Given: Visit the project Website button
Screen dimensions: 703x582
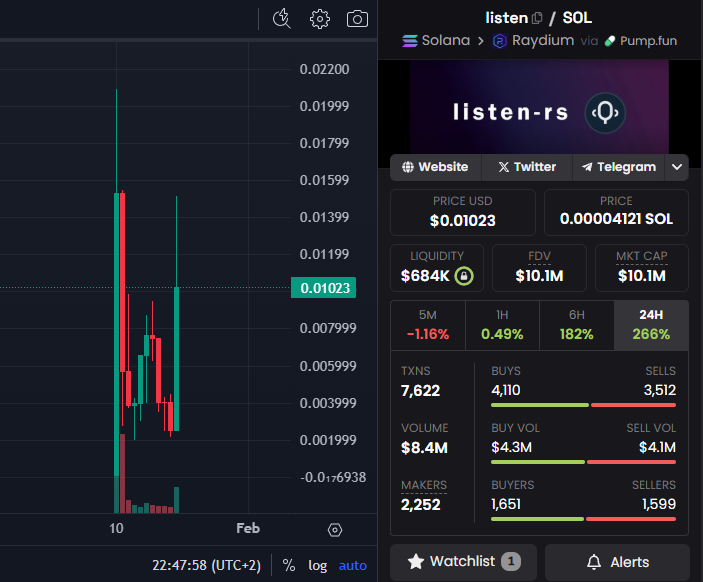Looking at the screenshot, I should [x=435, y=167].
